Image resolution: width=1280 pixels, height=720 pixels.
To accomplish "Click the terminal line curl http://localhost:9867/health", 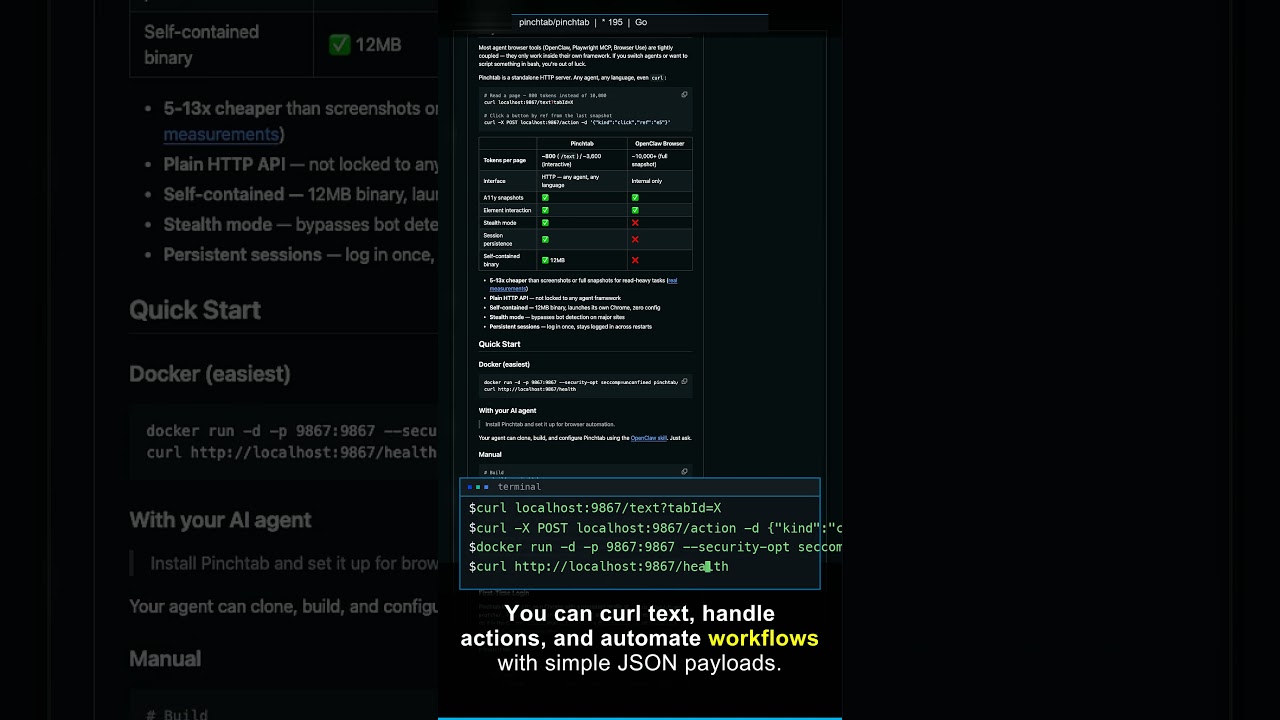I will coord(598,566).
